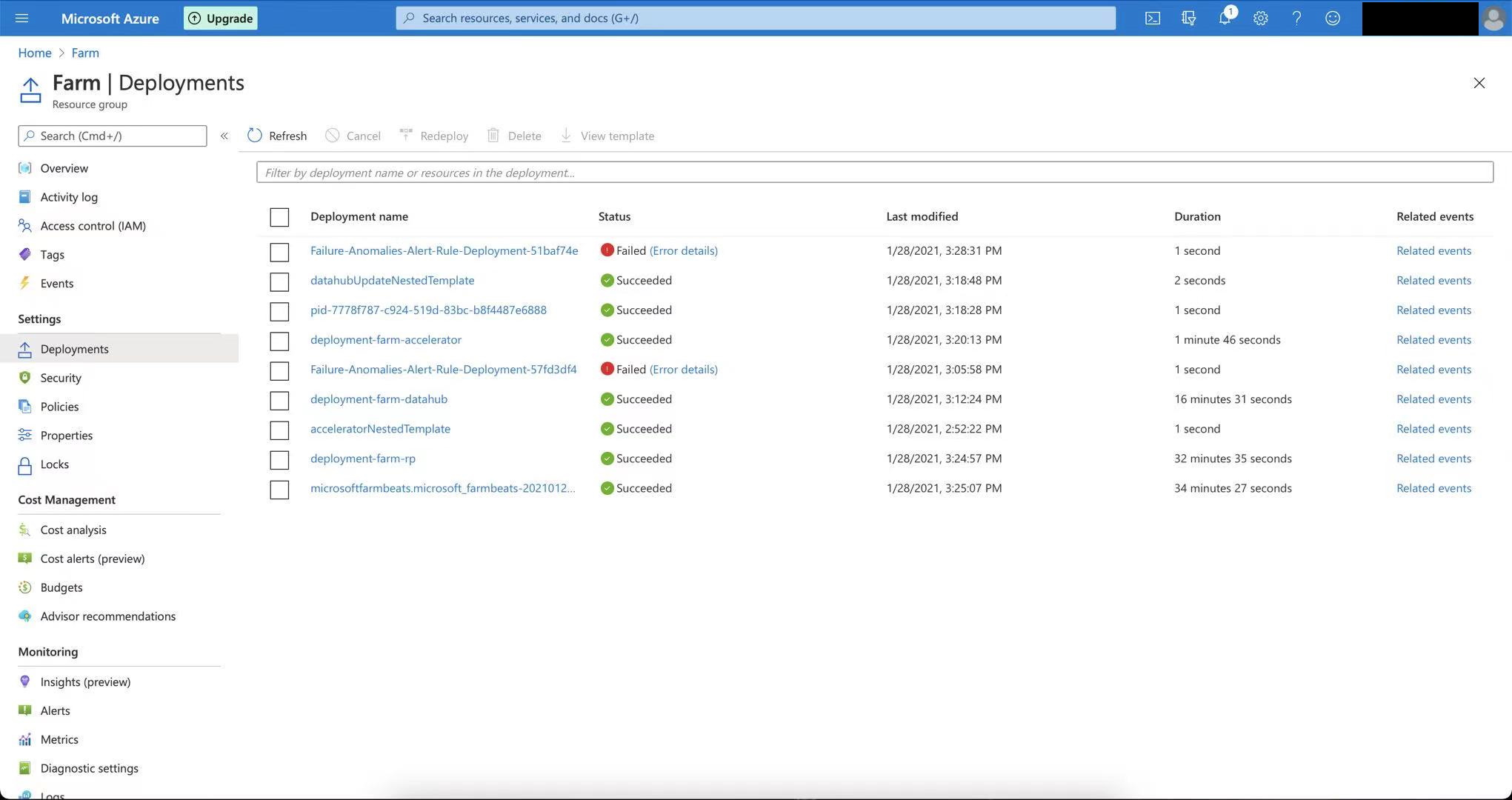The width and height of the screenshot is (1512, 800).
Task: Open Access control (IAM) menu item
Action: tap(93, 226)
